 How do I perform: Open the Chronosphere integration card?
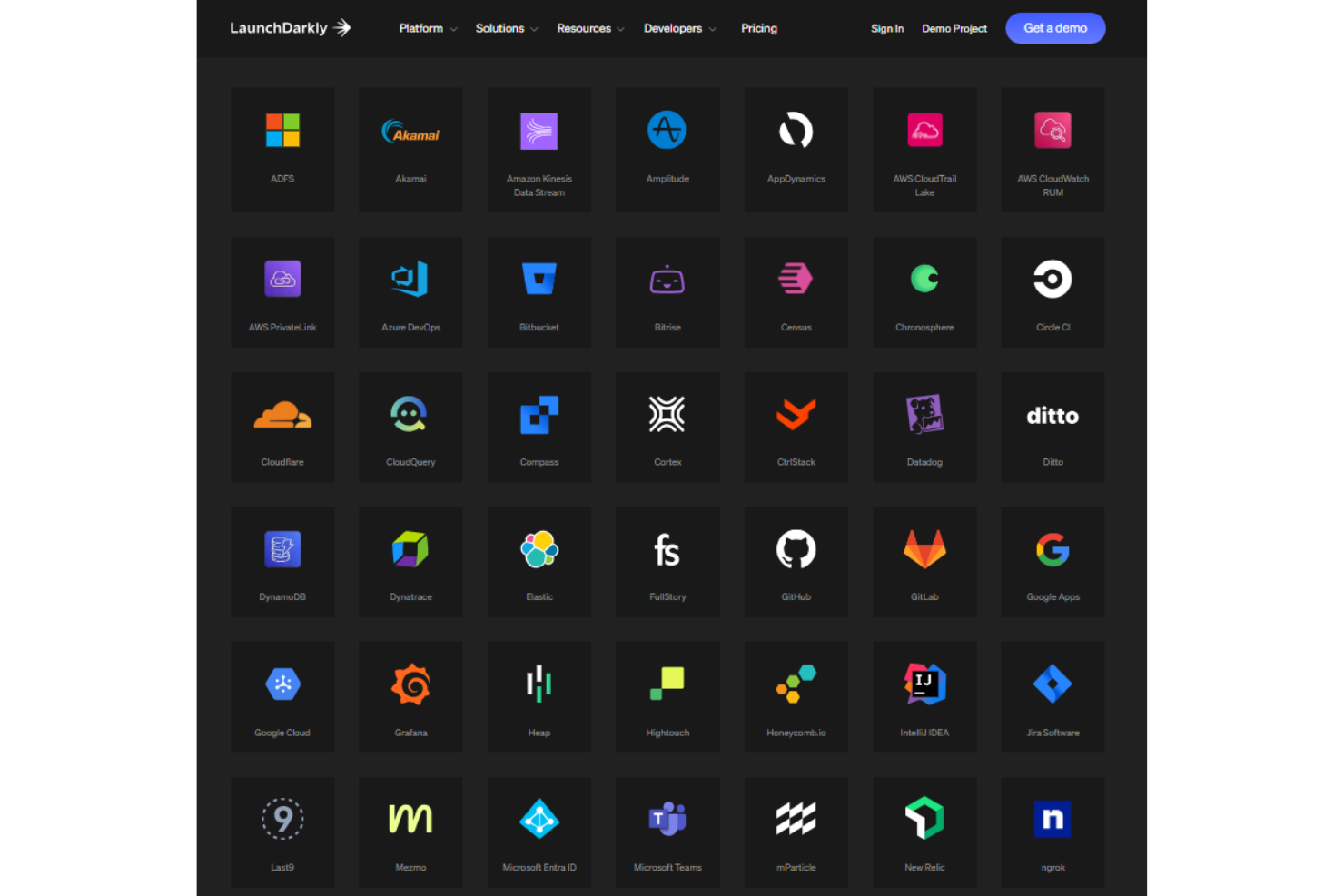click(x=924, y=292)
